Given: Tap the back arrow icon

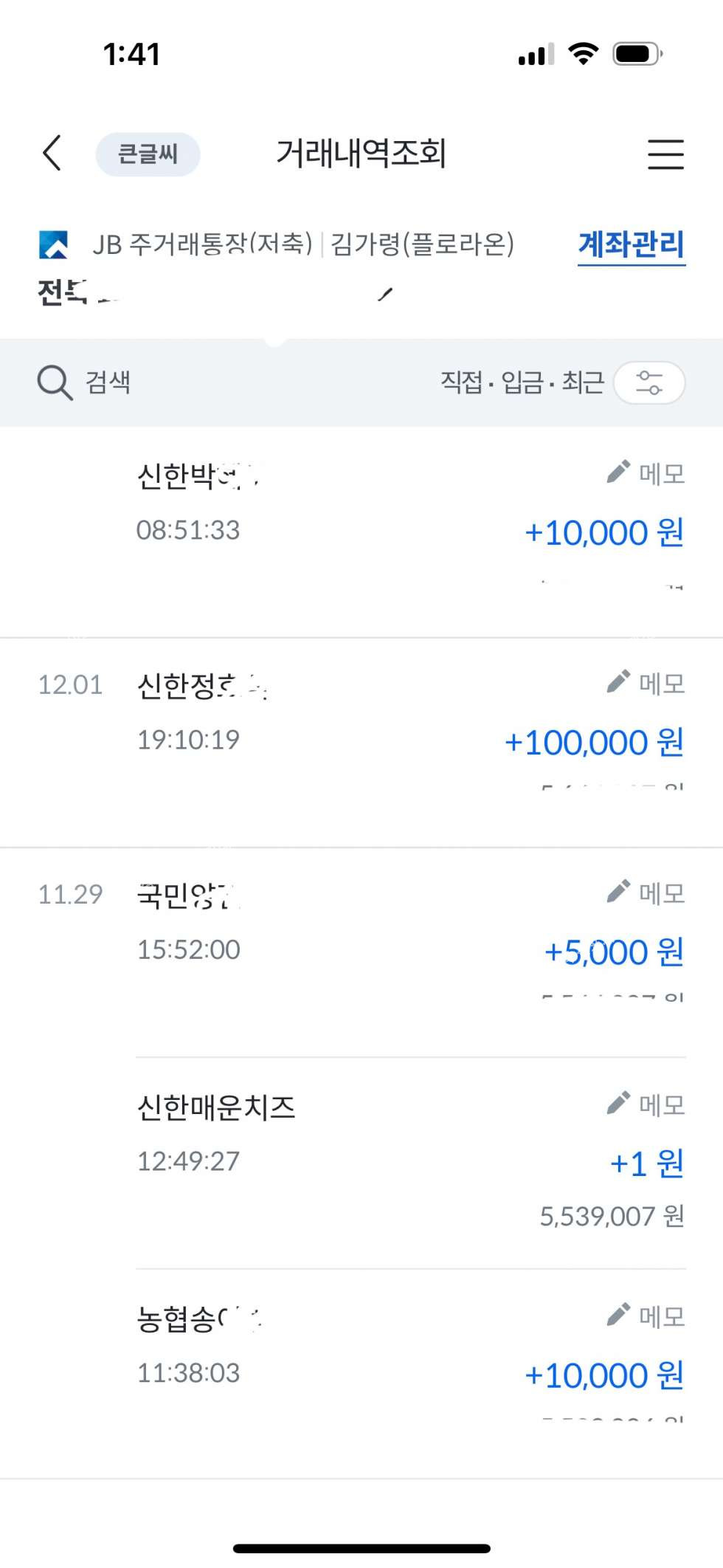Looking at the screenshot, I should [x=52, y=154].
